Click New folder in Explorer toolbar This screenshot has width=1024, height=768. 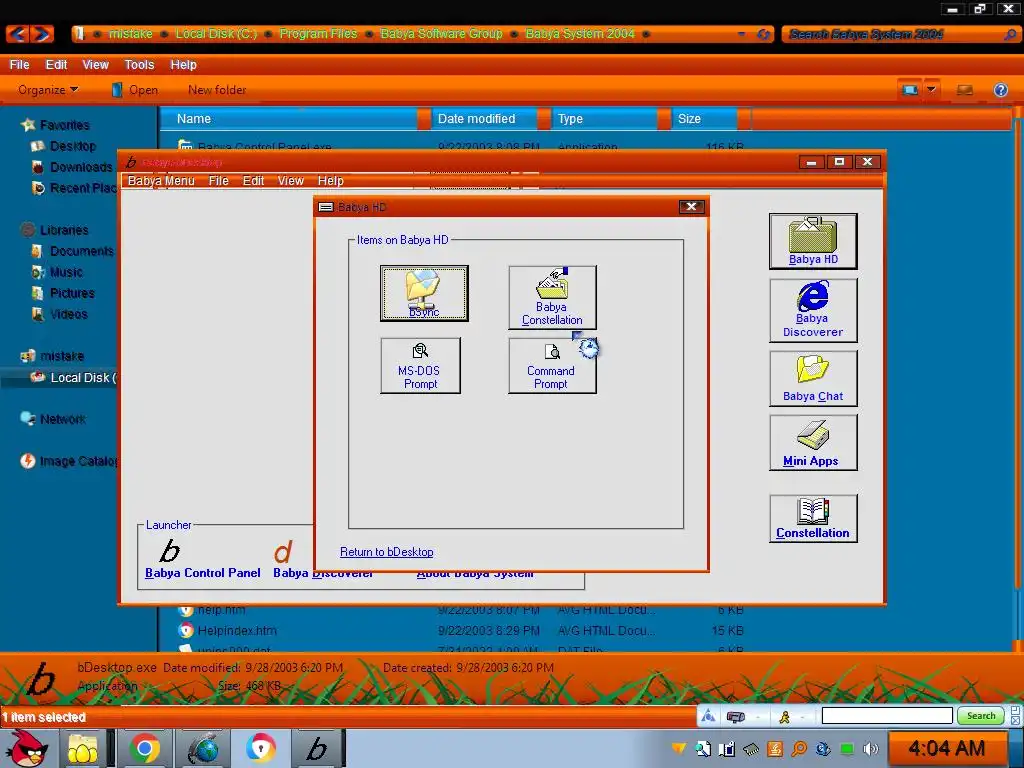[x=217, y=89]
